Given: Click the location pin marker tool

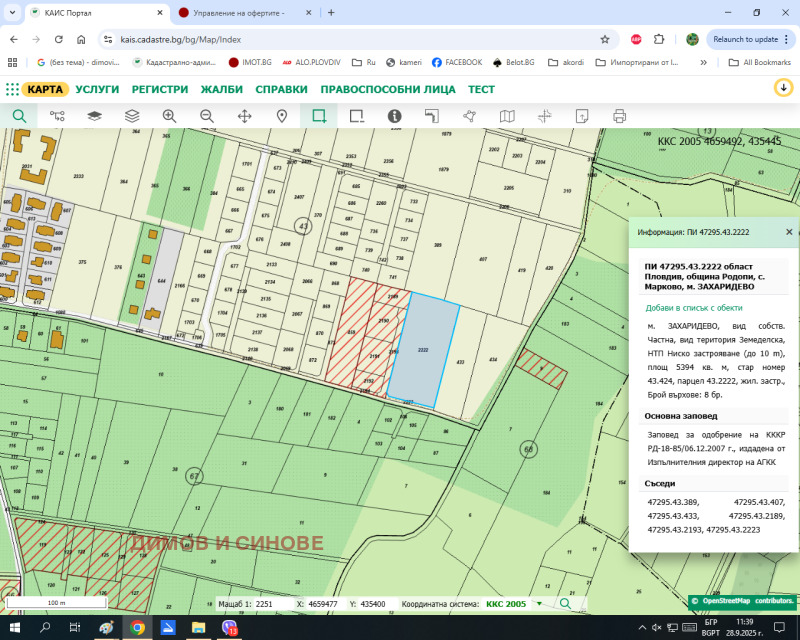Looking at the screenshot, I should pos(282,116).
